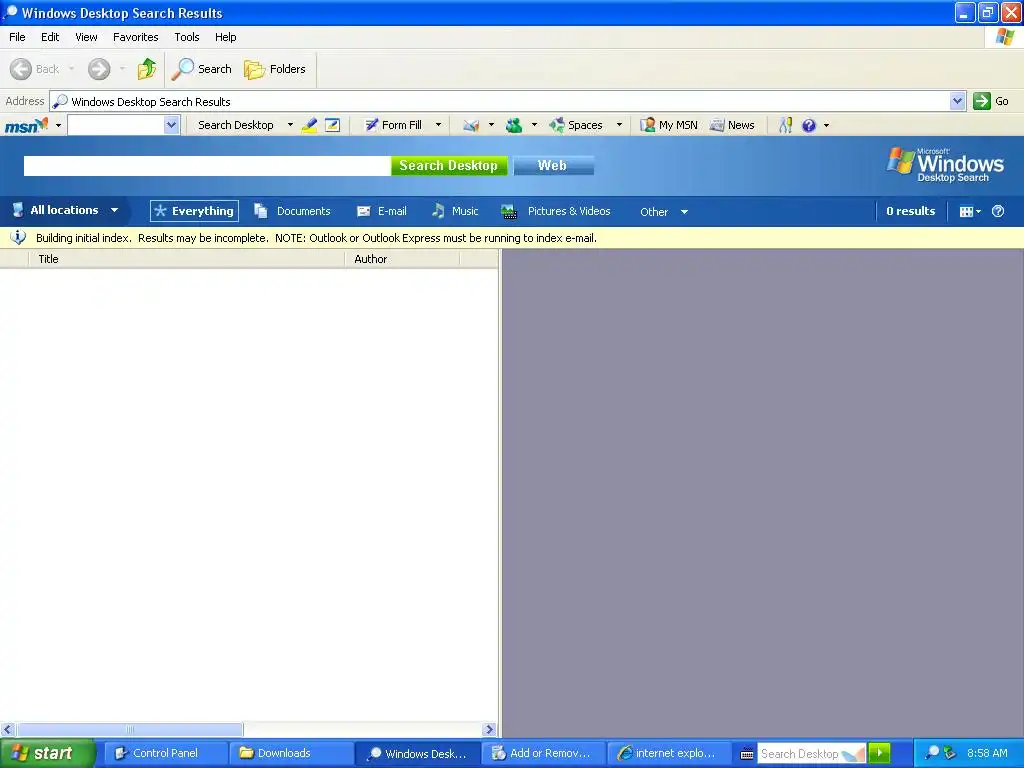Viewport: 1024px width, 768px height.
Task: Open the MSN logo dropdown arrow
Action: [58, 125]
